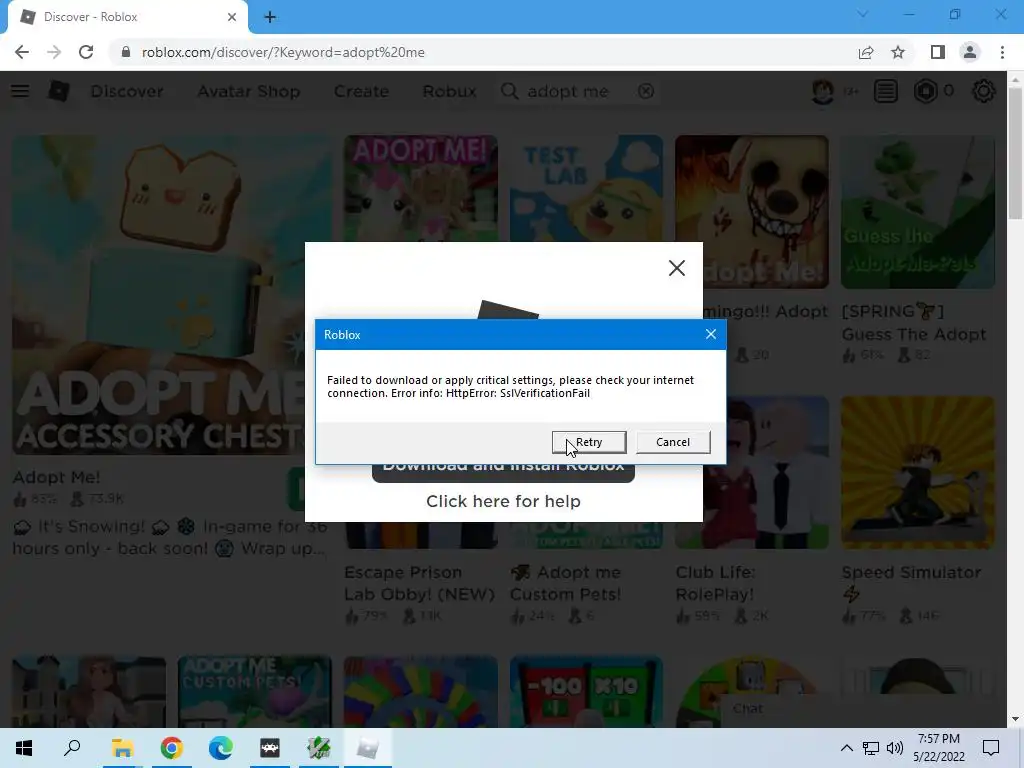Open the Chrome three-dot menu
Screen dimensions: 1024x768
click(1002, 52)
